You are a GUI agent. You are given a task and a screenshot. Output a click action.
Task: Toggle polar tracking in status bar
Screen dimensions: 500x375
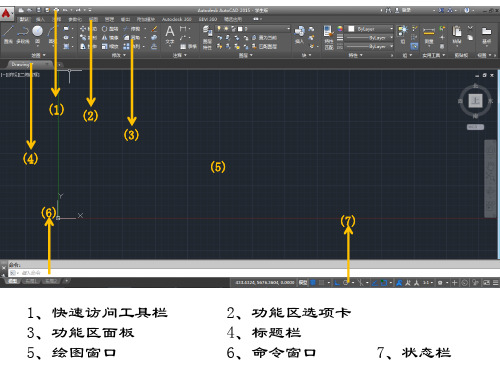(x=346, y=283)
